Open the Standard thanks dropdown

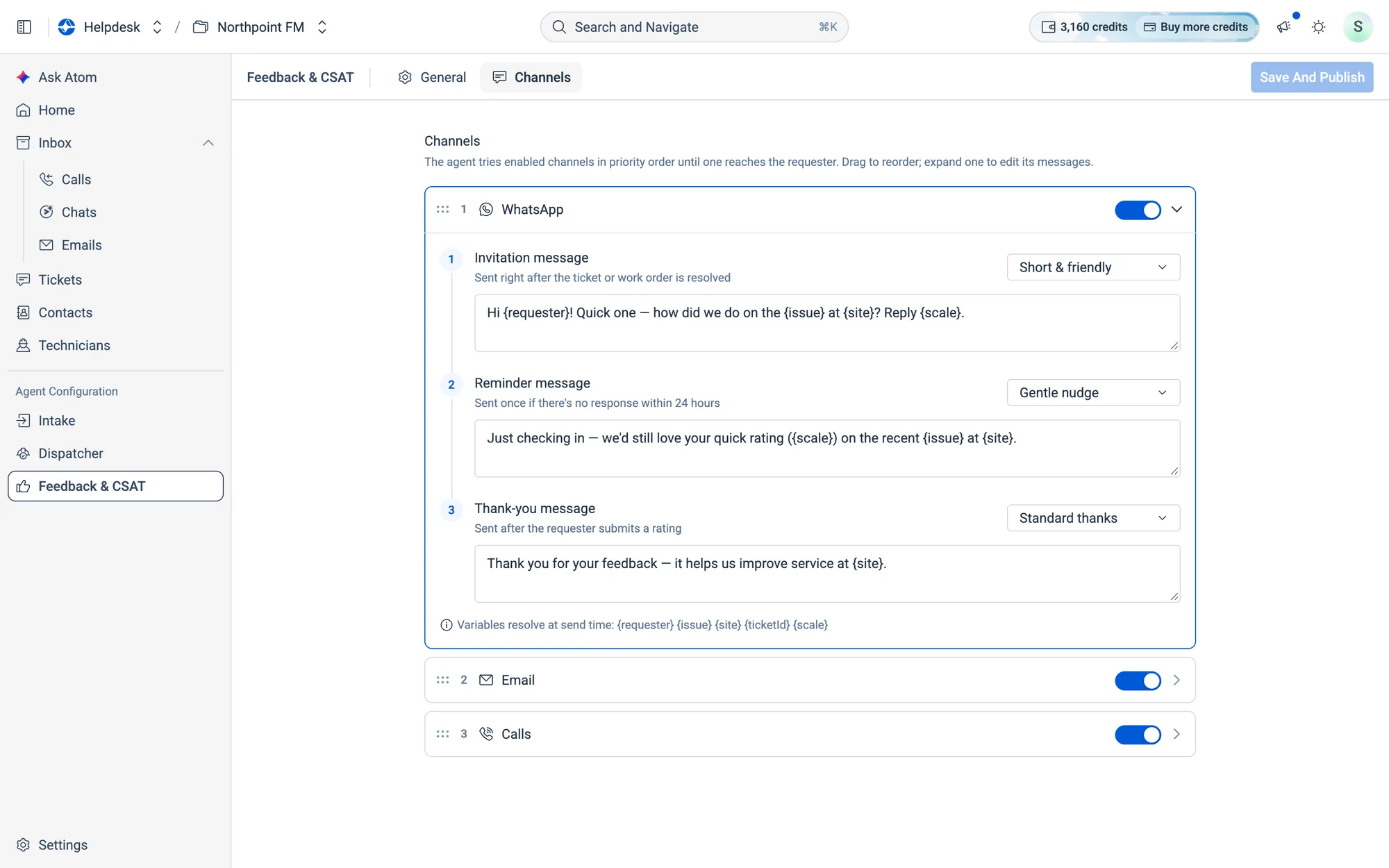[1093, 518]
